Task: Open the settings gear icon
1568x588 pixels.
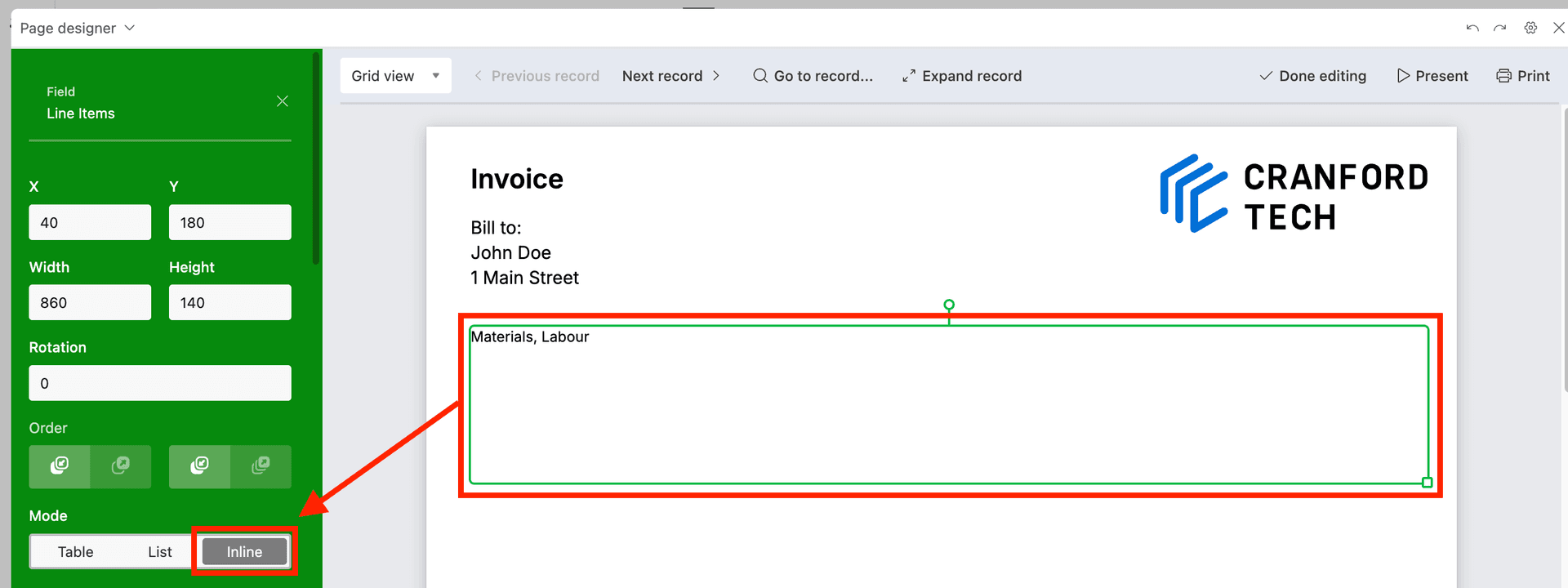Action: pos(1530,28)
